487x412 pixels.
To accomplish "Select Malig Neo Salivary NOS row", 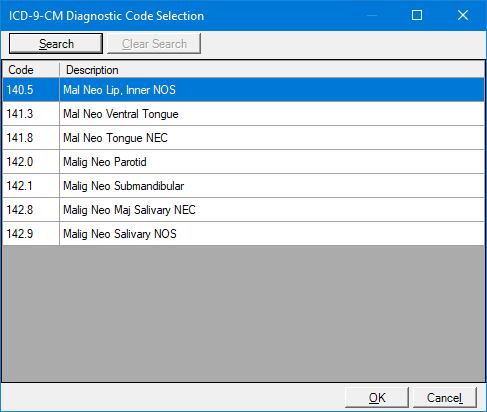I will tap(243, 234).
